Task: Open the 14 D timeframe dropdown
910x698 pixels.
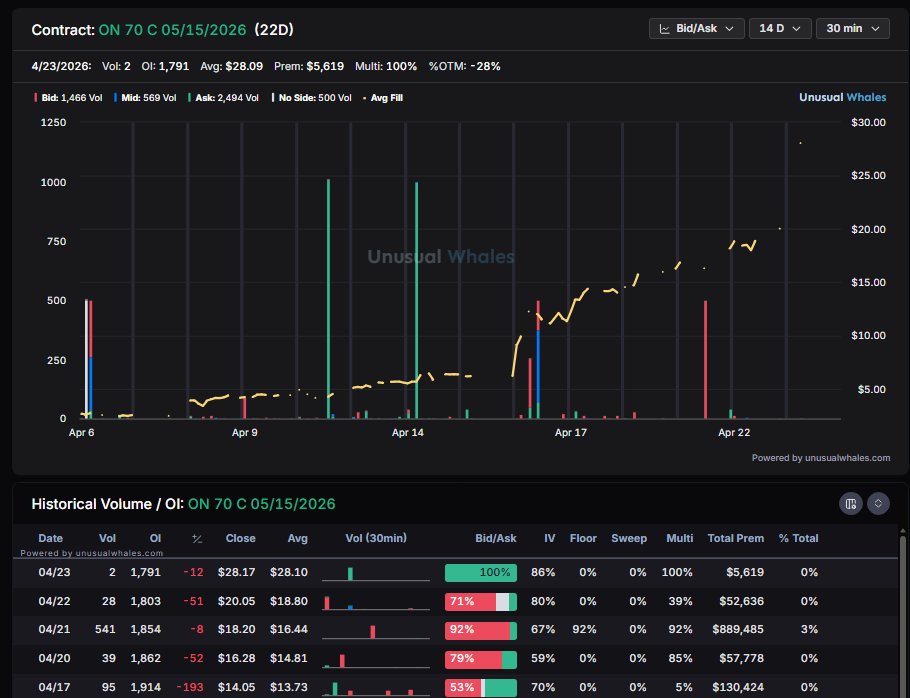Action: tap(780, 28)
